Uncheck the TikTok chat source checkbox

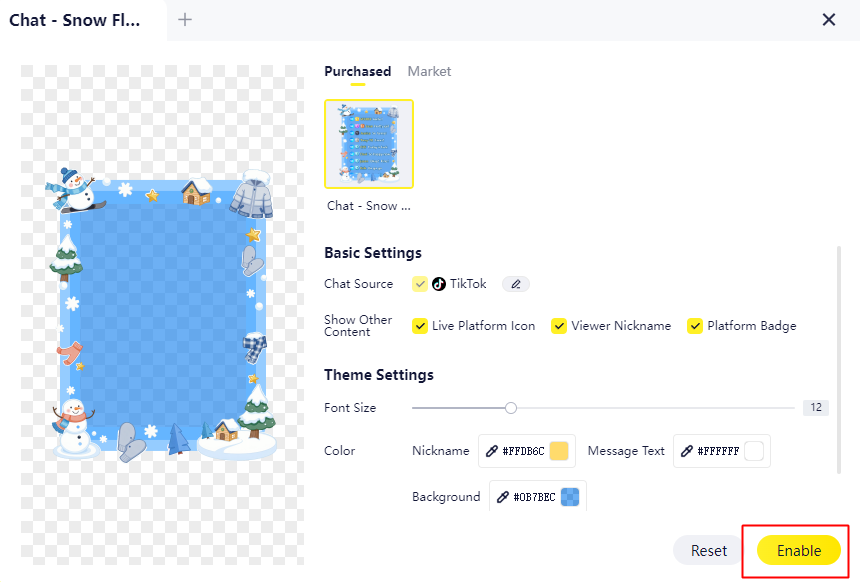(x=420, y=284)
